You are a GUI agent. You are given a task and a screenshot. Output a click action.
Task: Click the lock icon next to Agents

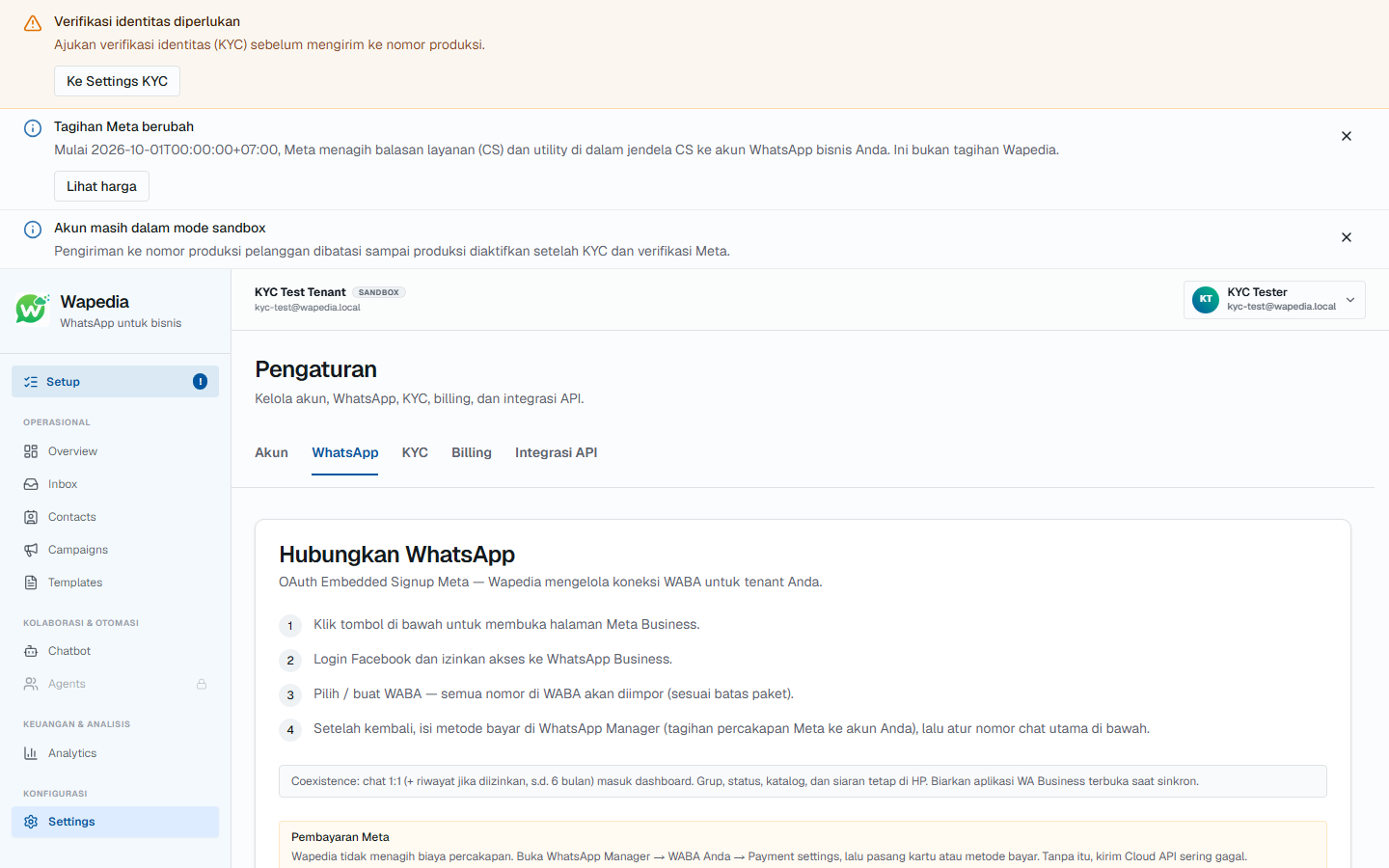tap(202, 684)
